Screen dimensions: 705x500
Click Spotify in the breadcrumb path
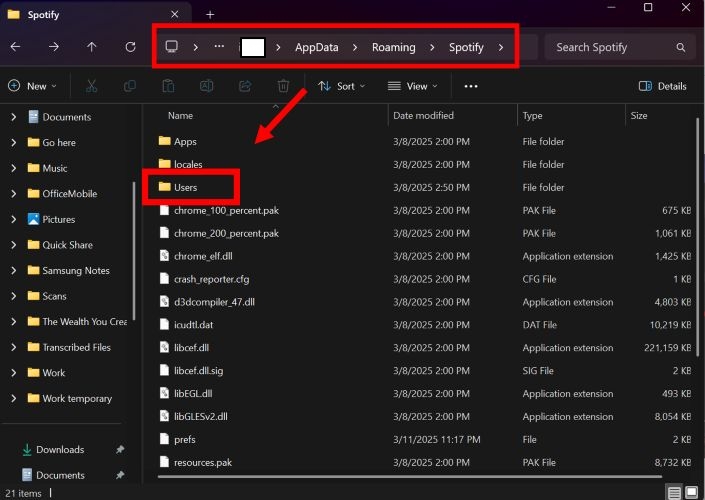[x=466, y=47]
